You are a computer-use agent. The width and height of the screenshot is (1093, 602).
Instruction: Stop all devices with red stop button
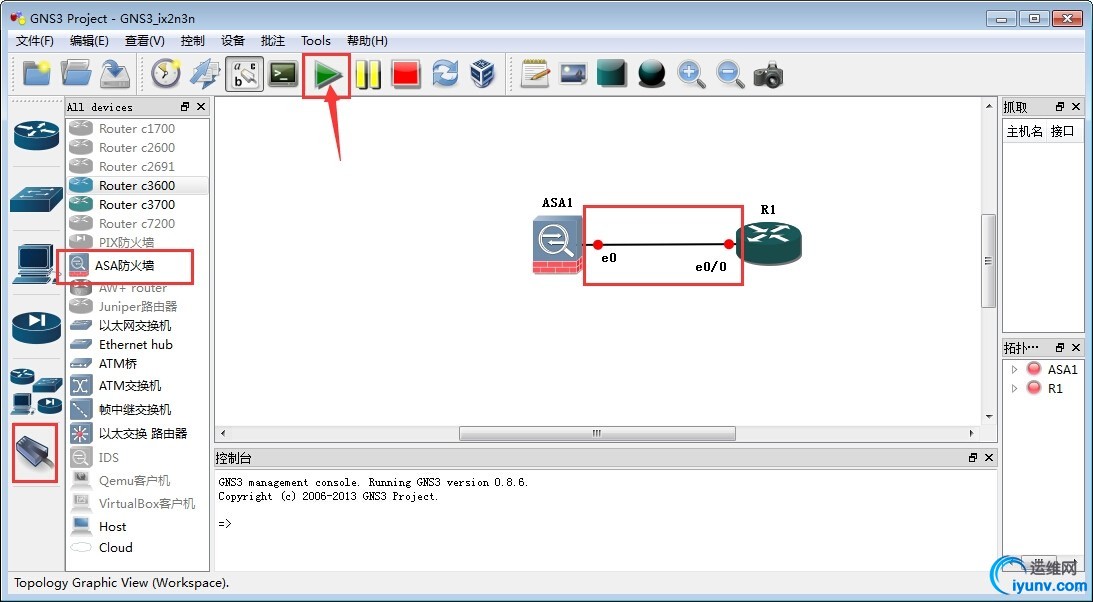tap(406, 75)
